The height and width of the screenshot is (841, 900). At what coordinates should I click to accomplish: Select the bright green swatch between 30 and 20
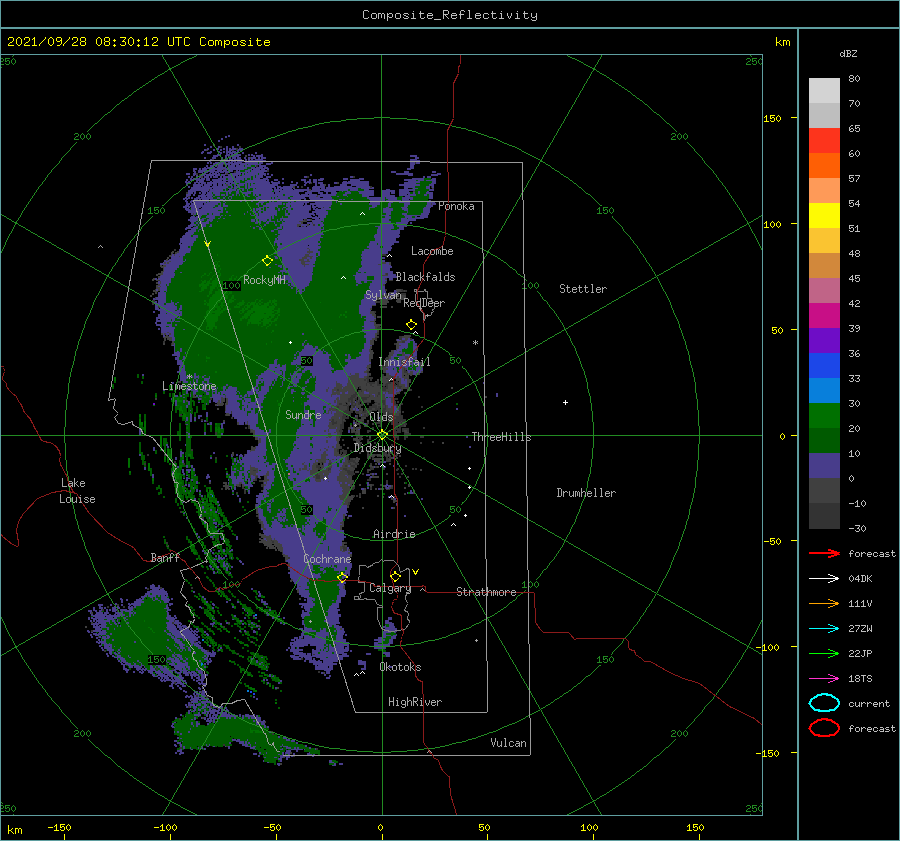pos(824,416)
